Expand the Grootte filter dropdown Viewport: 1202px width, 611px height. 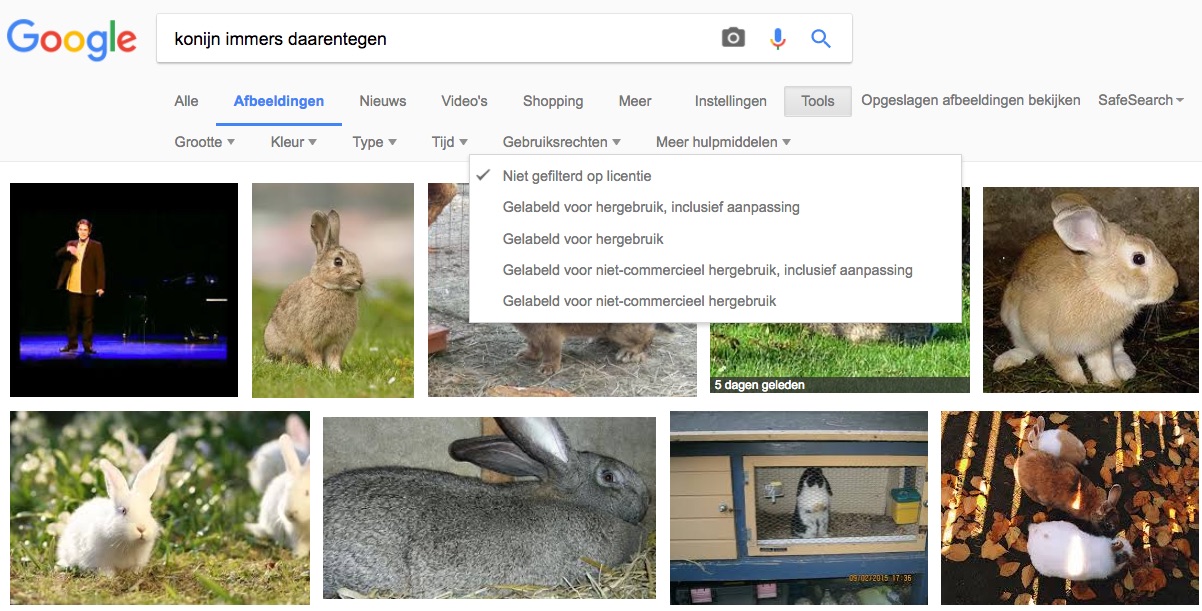[x=204, y=142]
